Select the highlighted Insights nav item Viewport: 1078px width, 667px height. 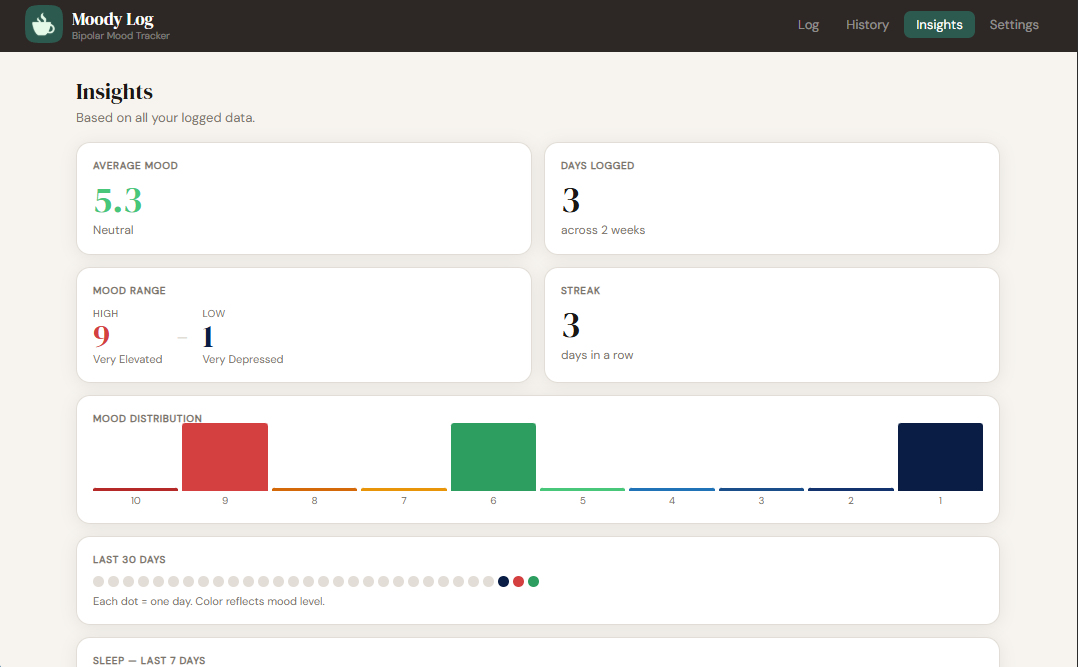tap(938, 25)
